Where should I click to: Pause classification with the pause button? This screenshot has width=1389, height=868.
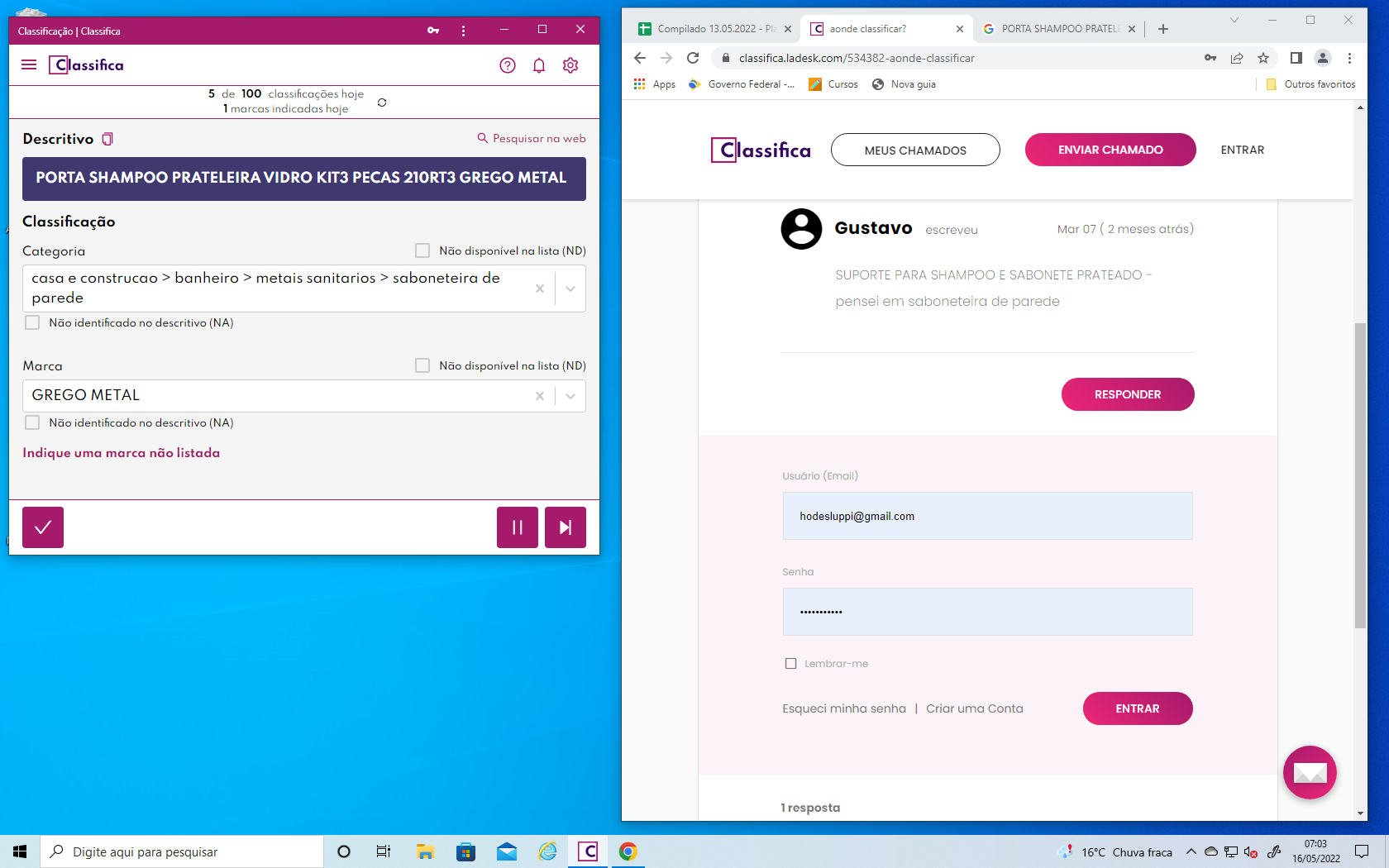pyautogui.click(x=518, y=527)
